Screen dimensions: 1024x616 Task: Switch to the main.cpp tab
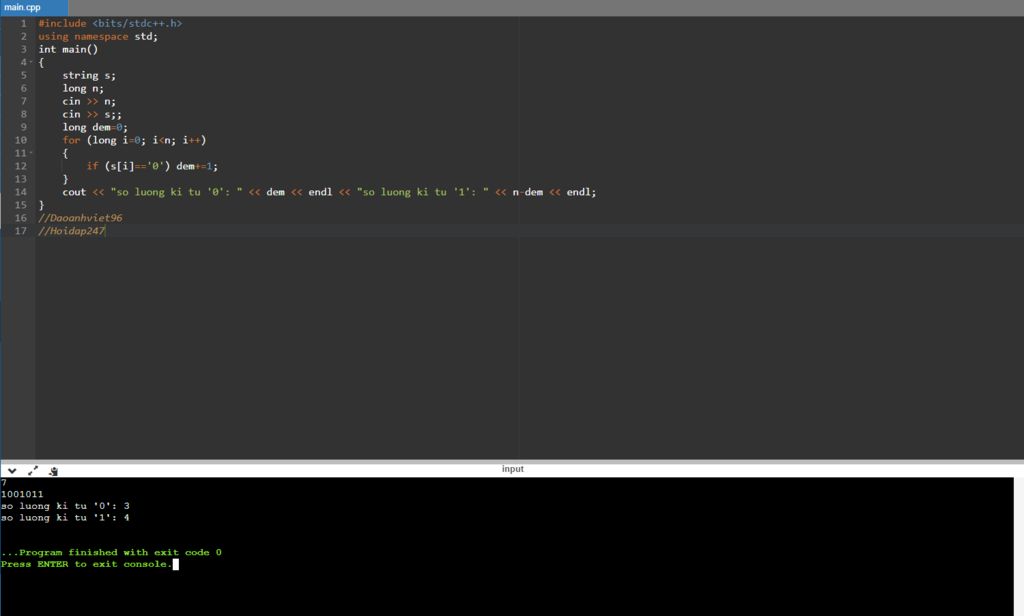(x=23, y=7)
